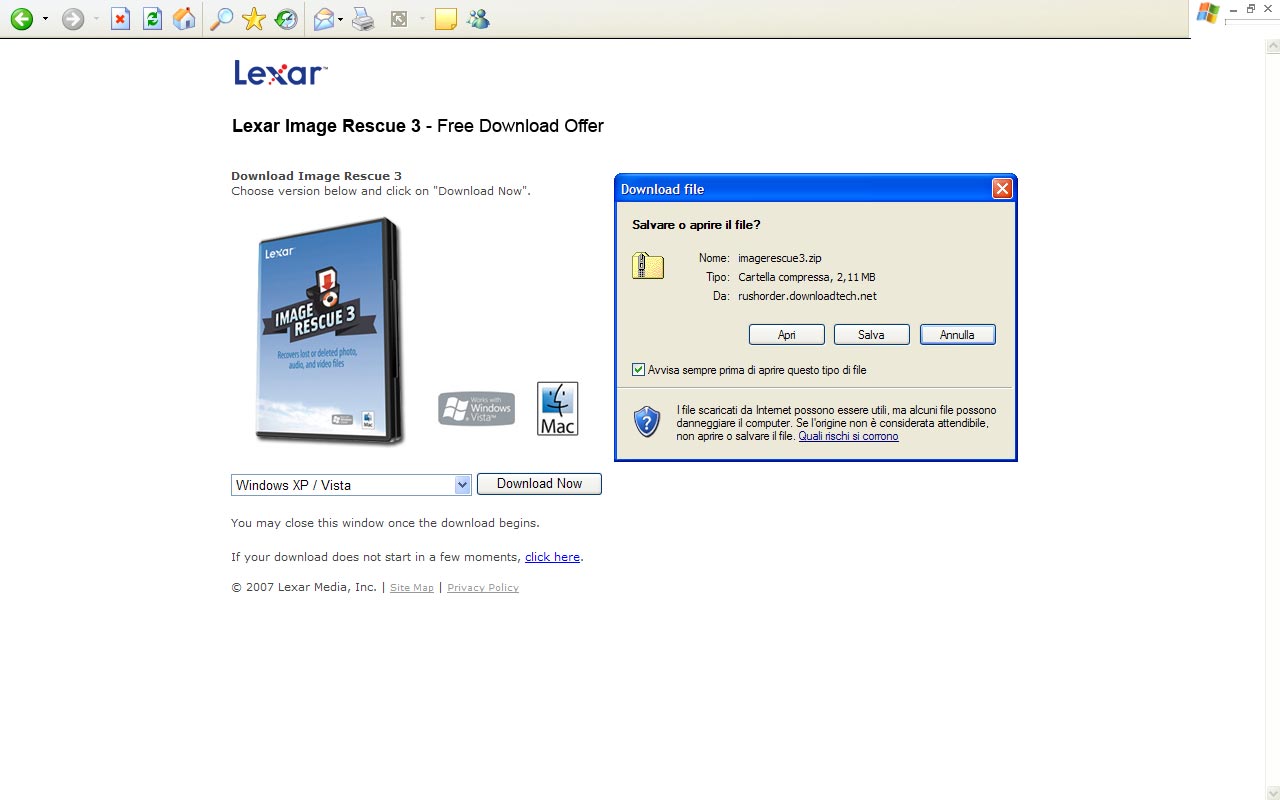Follow the "click here" download link
The height and width of the screenshot is (800, 1280).
[x=552, y=557]
